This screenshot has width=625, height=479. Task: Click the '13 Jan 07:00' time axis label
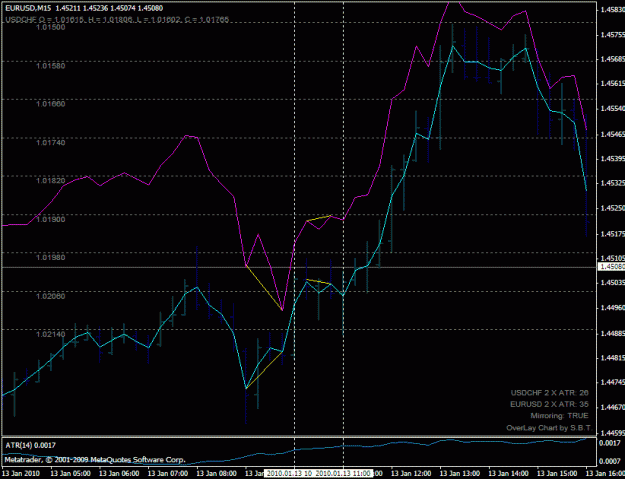click(x=168, y=473)
